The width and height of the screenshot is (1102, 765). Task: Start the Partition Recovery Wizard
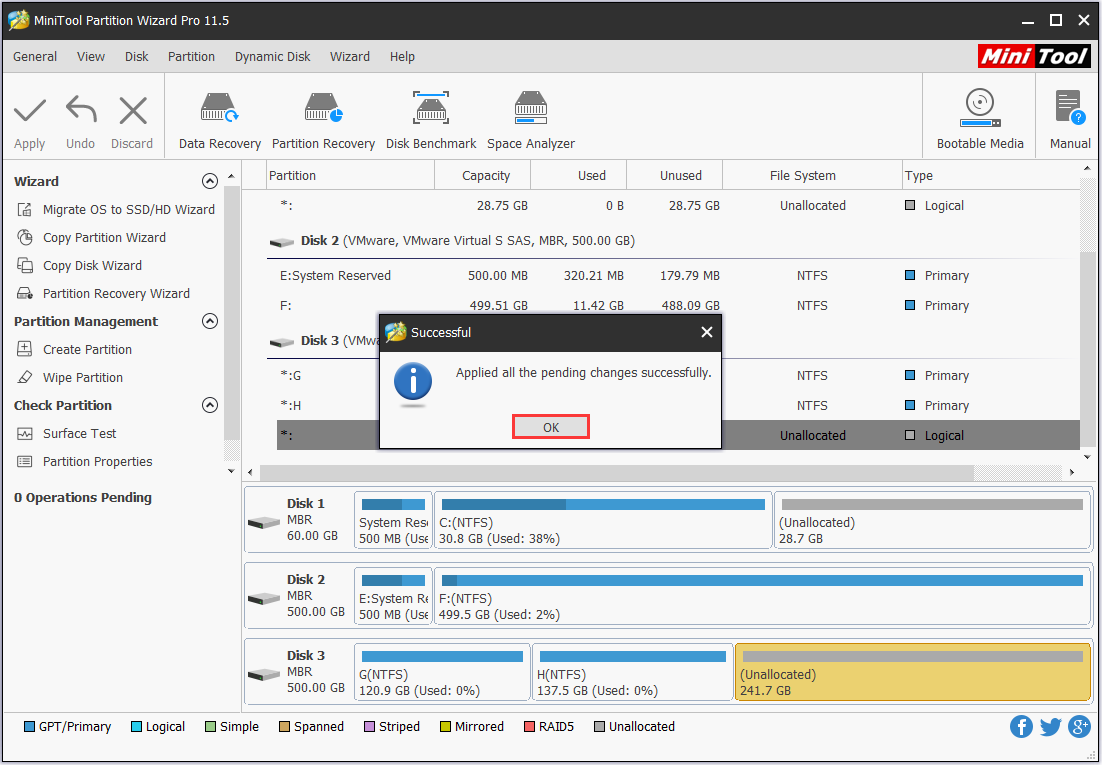click(x=116, y=294)
